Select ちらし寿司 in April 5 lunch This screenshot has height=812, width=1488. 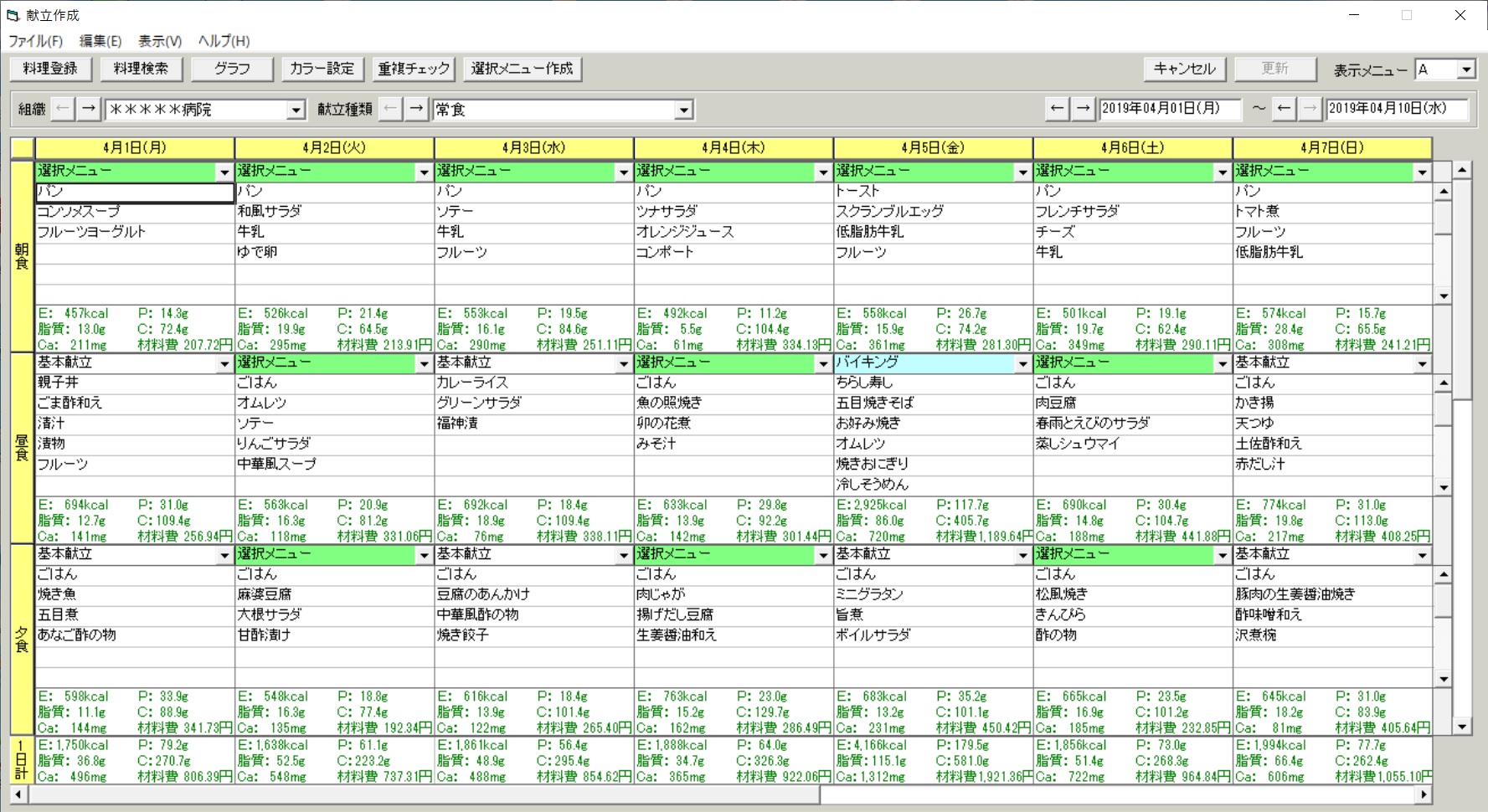[933, 383]
